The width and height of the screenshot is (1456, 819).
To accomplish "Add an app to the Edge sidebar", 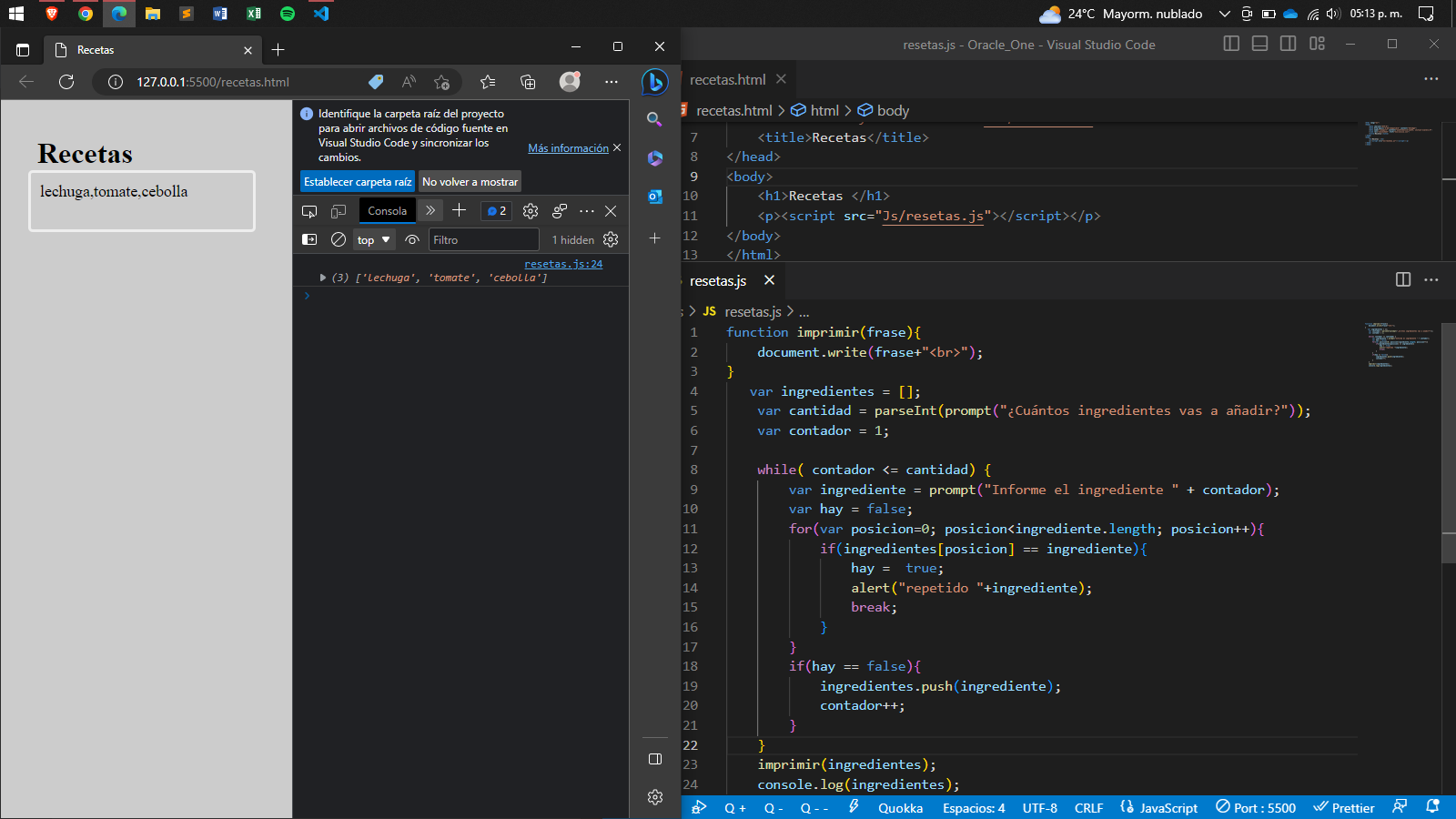I will (x=655, y=238).
